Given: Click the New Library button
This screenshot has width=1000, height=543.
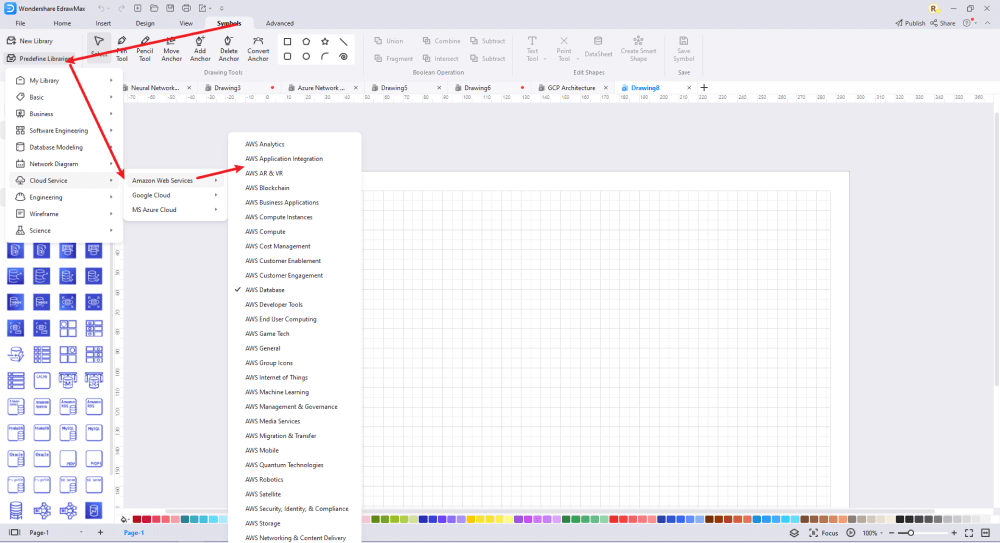Looking at the screenshot, I should pos(30,41).
